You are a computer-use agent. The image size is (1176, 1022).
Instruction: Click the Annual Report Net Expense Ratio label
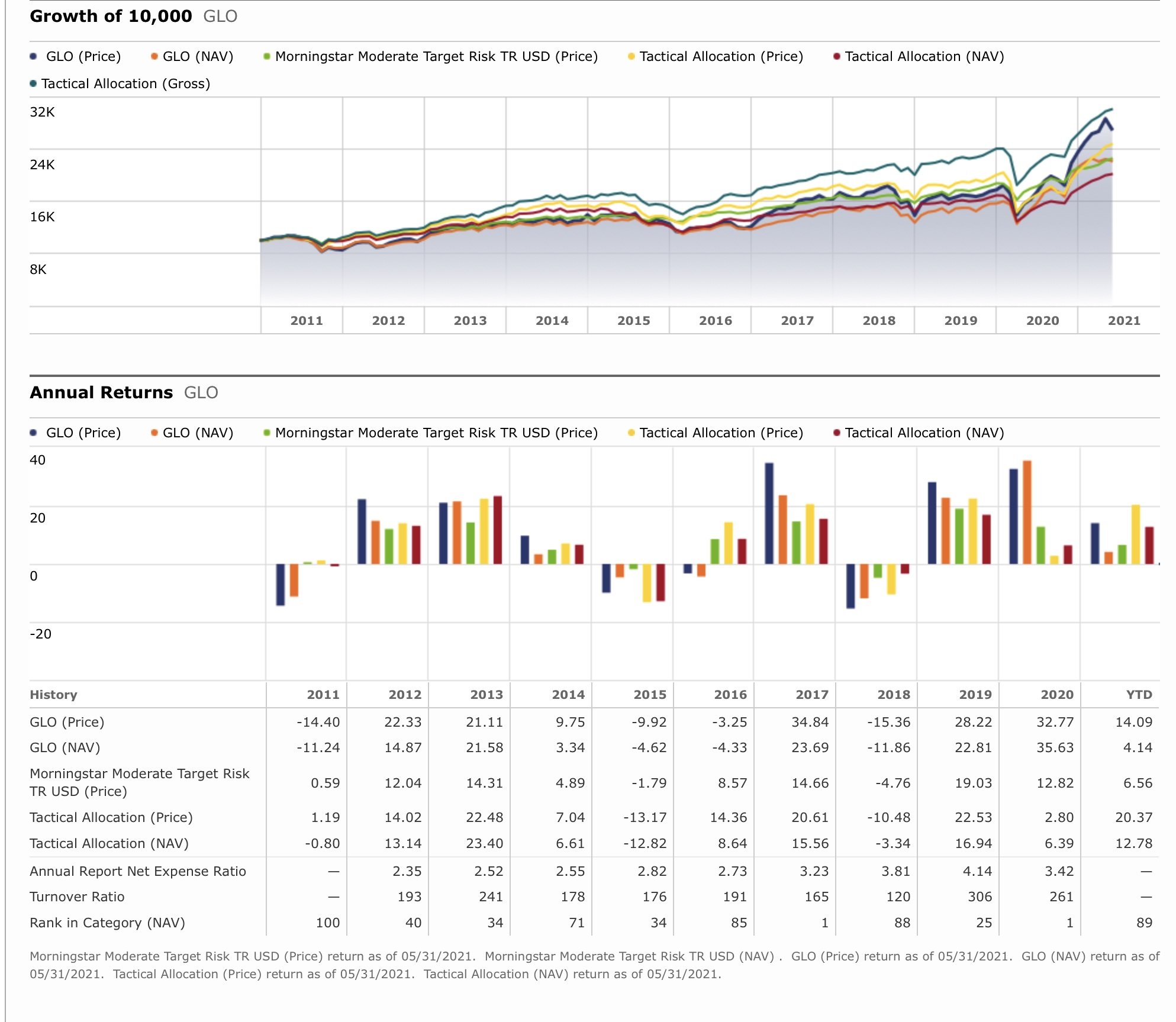(x=137, y=871)
